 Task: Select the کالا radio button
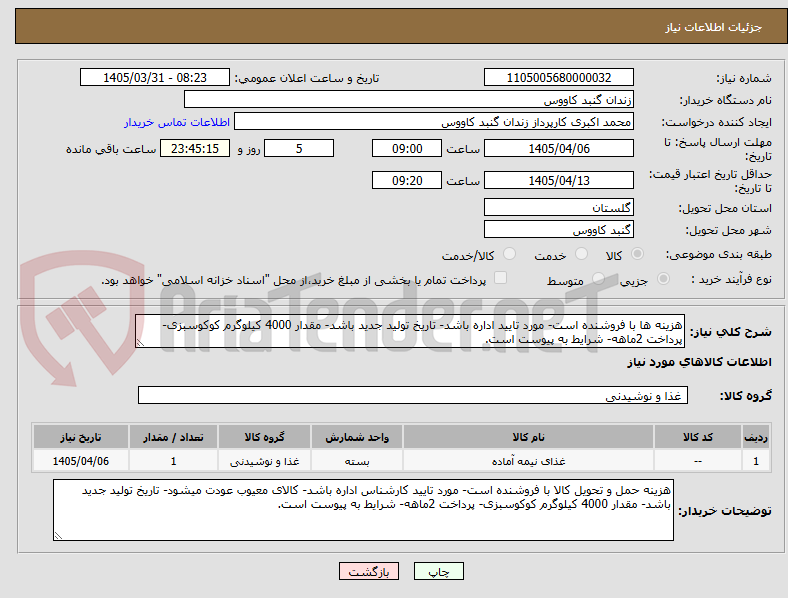point(637,254)
